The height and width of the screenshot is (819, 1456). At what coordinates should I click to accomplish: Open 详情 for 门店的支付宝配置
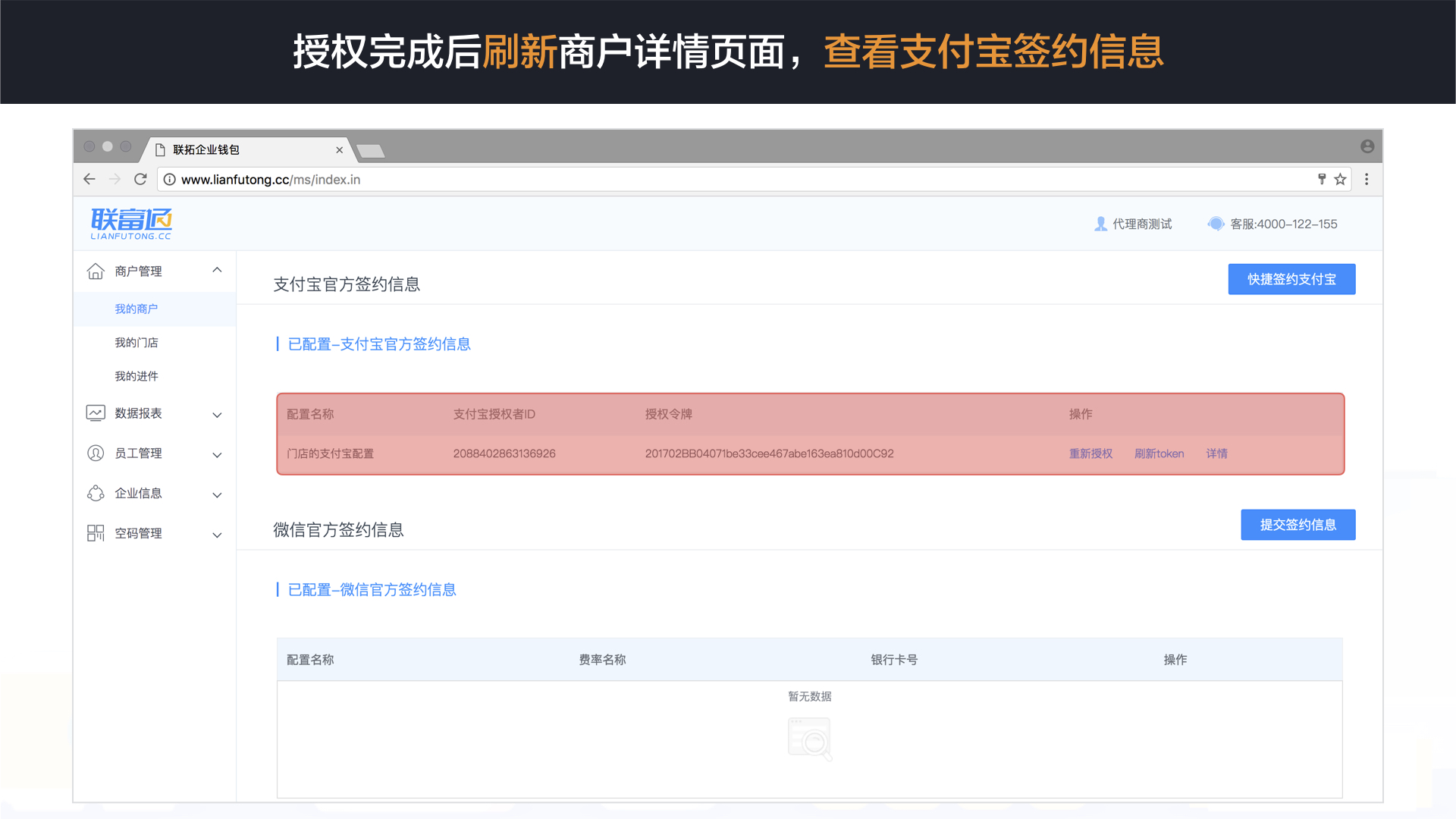1216,453
